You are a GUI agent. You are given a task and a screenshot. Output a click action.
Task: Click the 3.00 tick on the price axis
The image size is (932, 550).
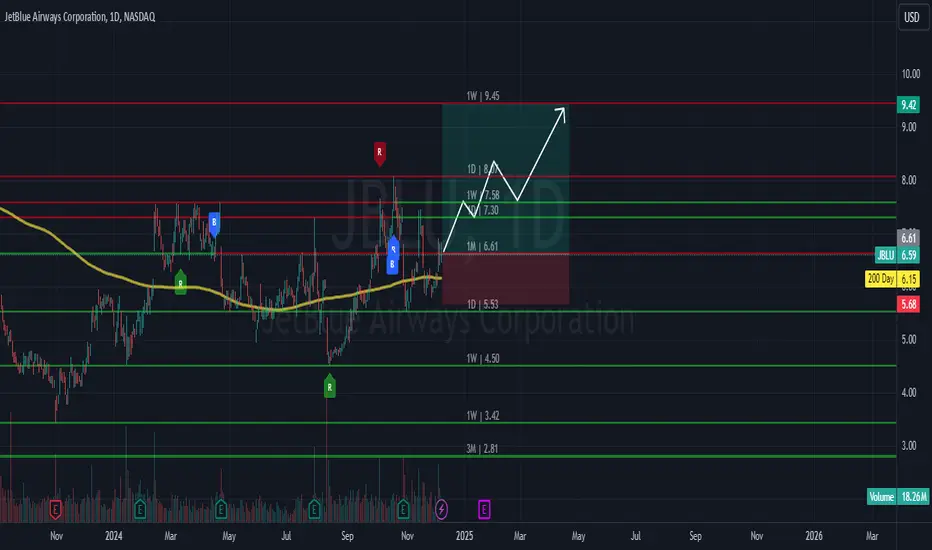[x=909, y=445]
